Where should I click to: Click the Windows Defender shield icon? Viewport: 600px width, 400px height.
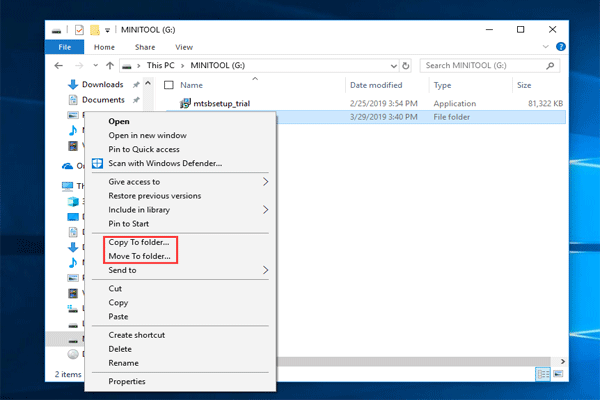[97, 163]
